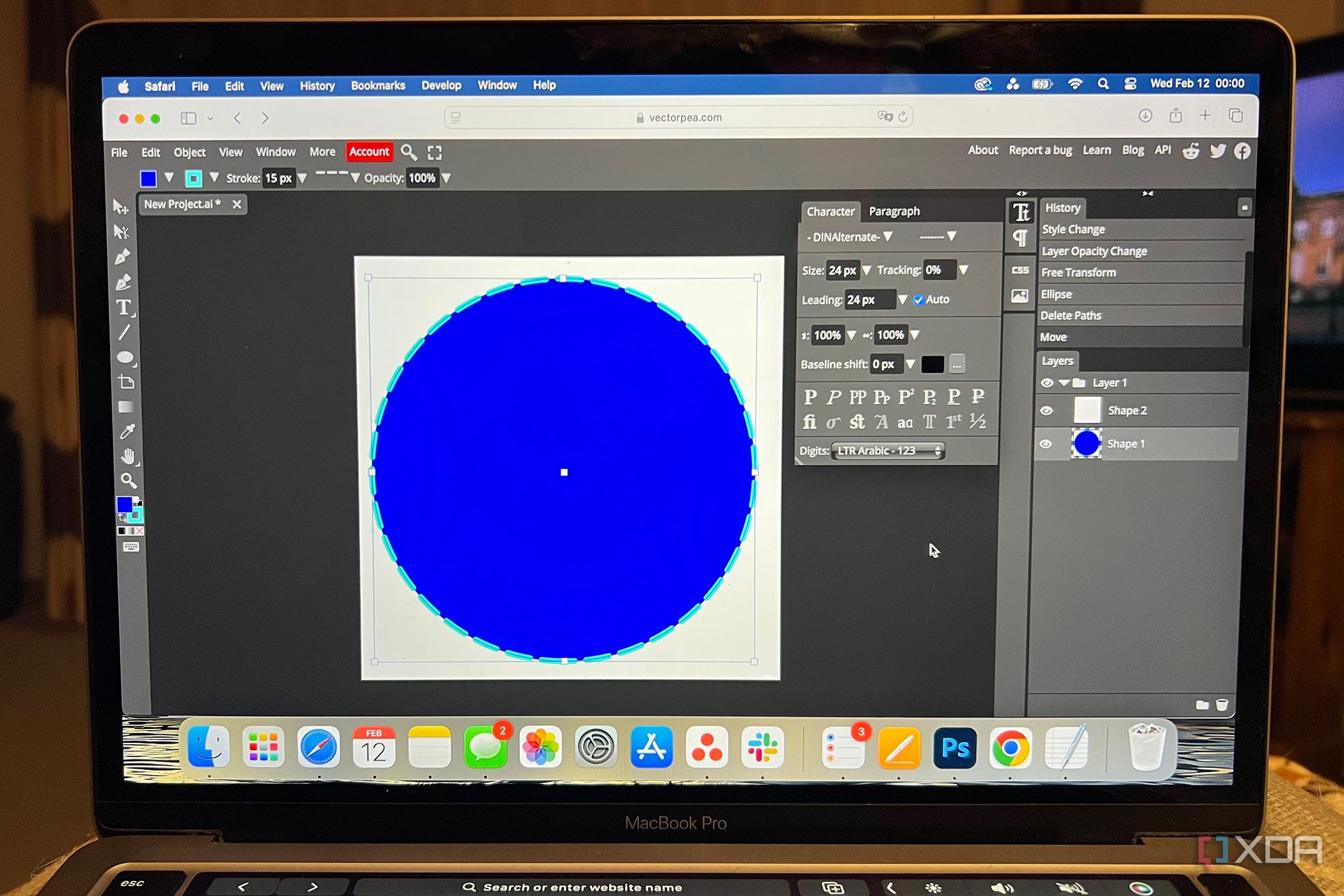
Task: Click the blue fill color swatch
Action: [x=148, y=179]
